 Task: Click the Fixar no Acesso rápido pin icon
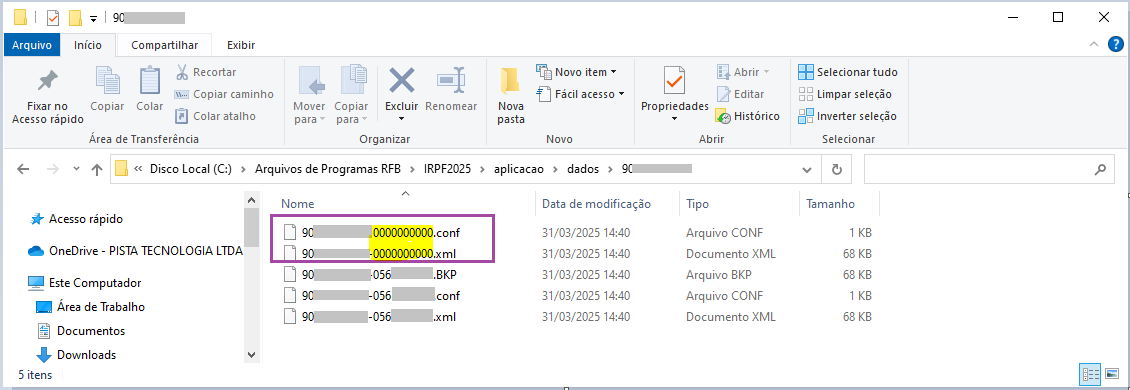point(48,81)
